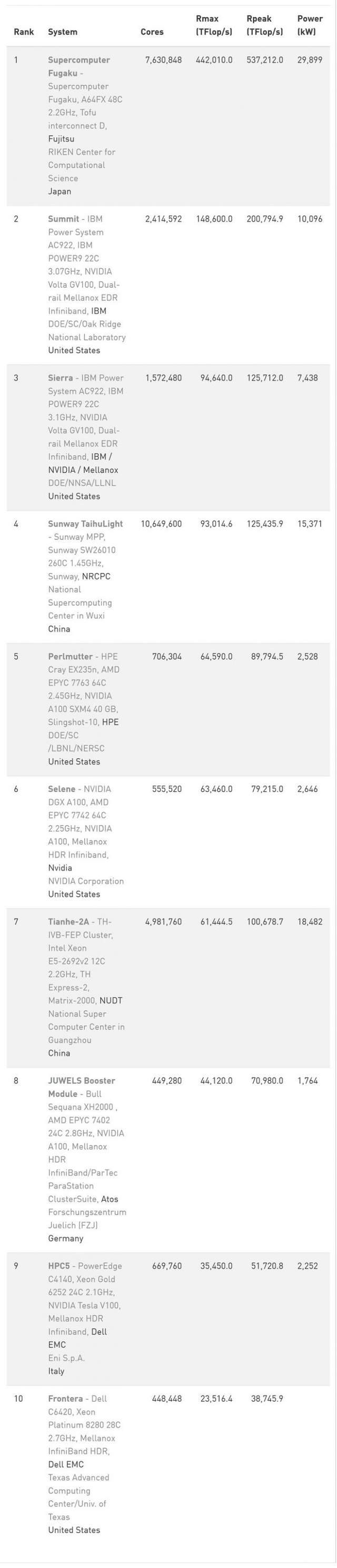The image size is (337, 1568).
Task: Open the Tianhe-2A system link
Action: 69,922
